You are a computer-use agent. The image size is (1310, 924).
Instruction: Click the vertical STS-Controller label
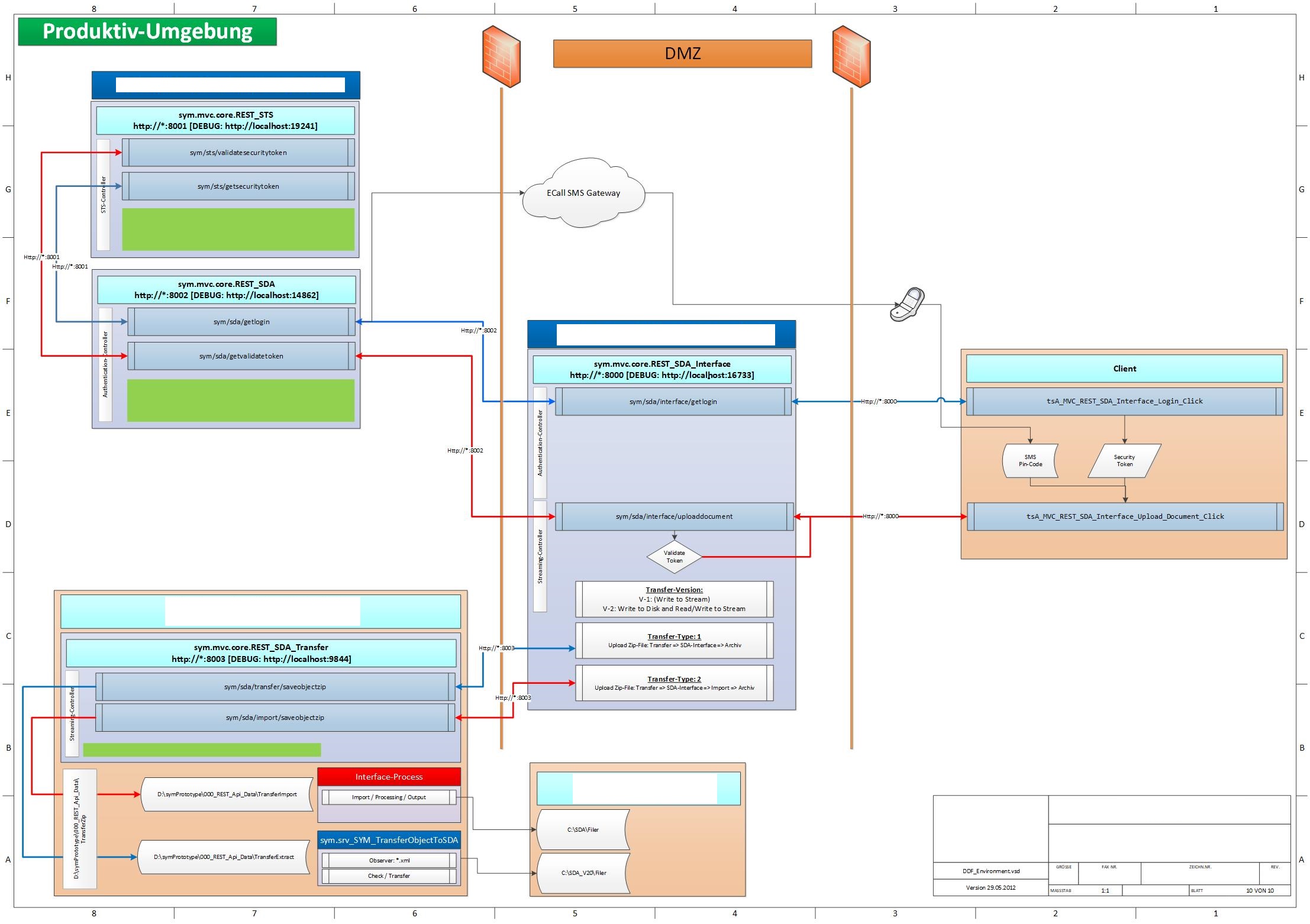pos(104,195)
